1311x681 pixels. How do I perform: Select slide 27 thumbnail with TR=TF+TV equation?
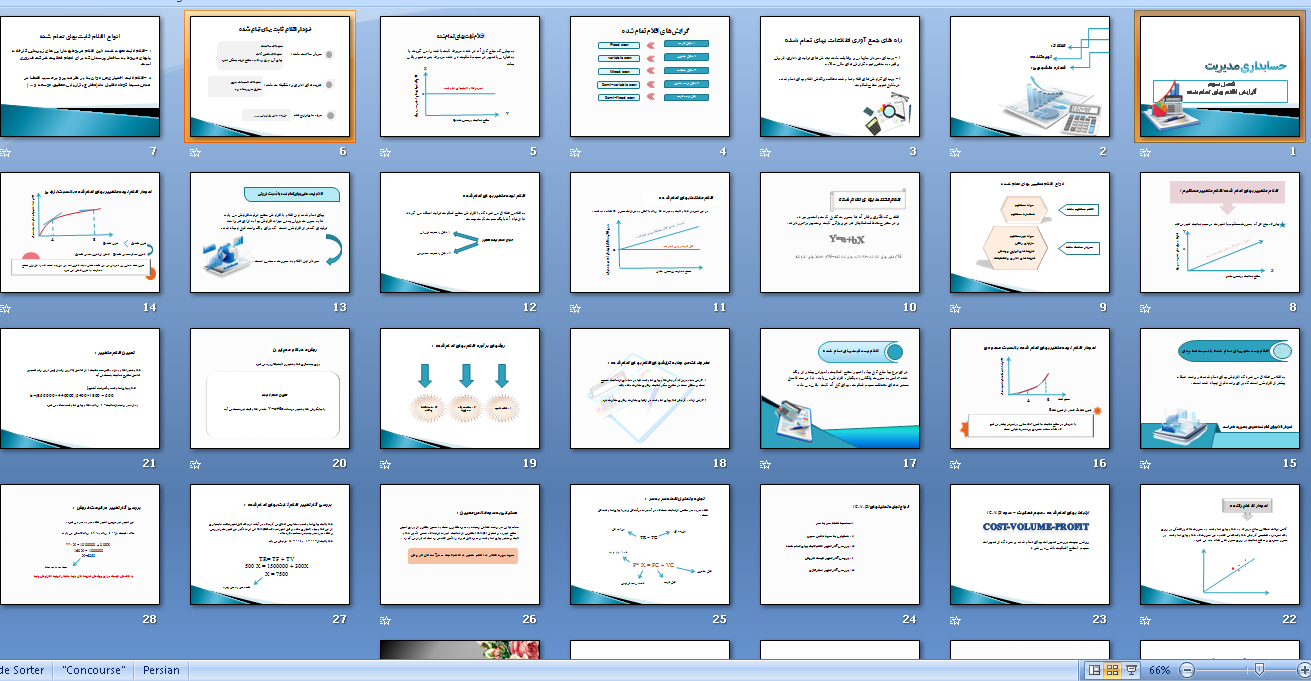tap(269, 545)
